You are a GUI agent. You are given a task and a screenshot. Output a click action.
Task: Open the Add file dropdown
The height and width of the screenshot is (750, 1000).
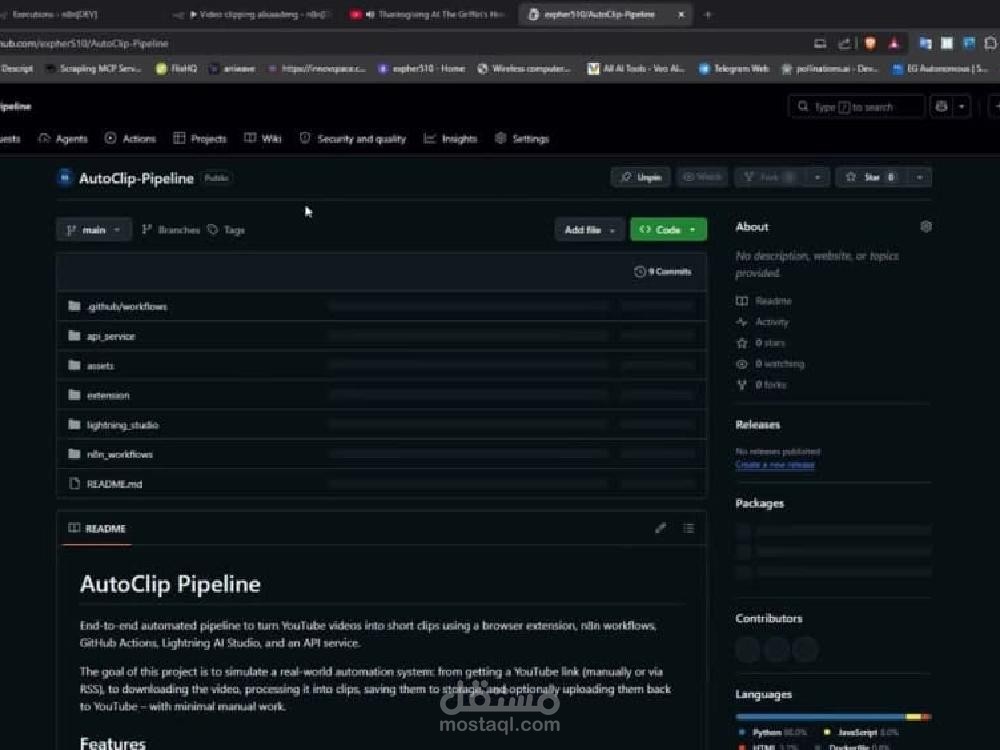(589, 230)
